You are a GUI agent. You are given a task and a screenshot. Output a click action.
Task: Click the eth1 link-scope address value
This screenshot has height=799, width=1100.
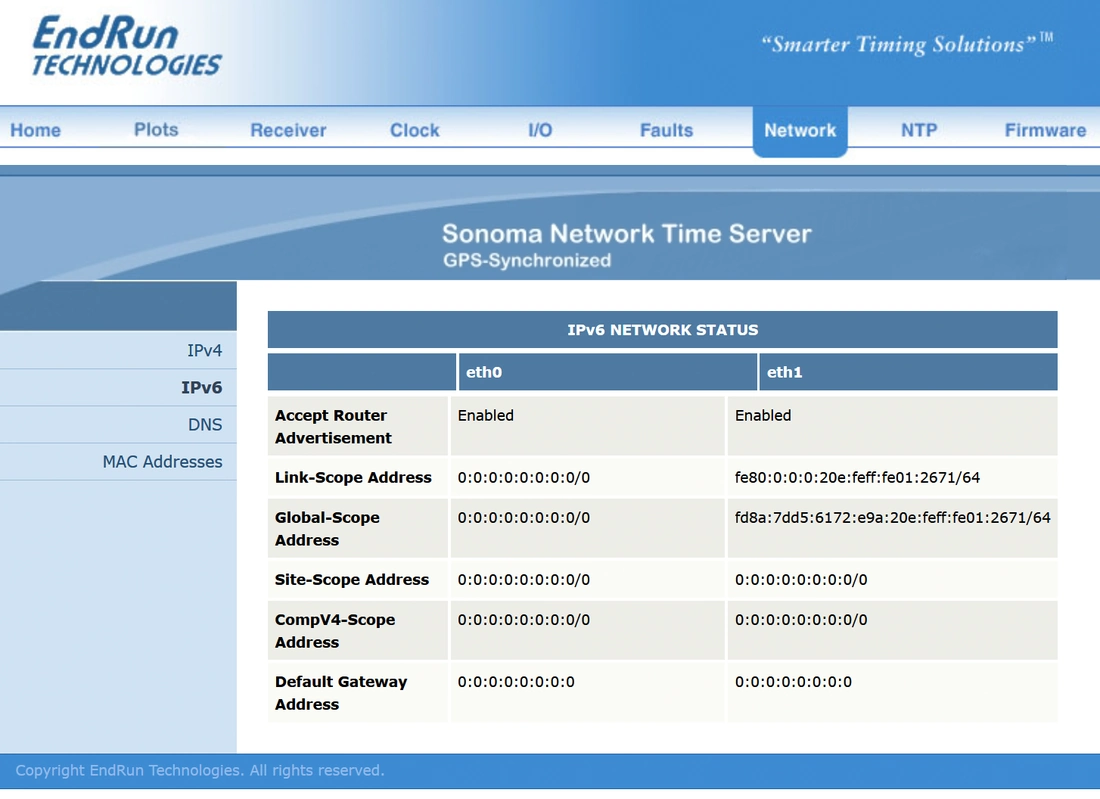[x=857, y=478]
